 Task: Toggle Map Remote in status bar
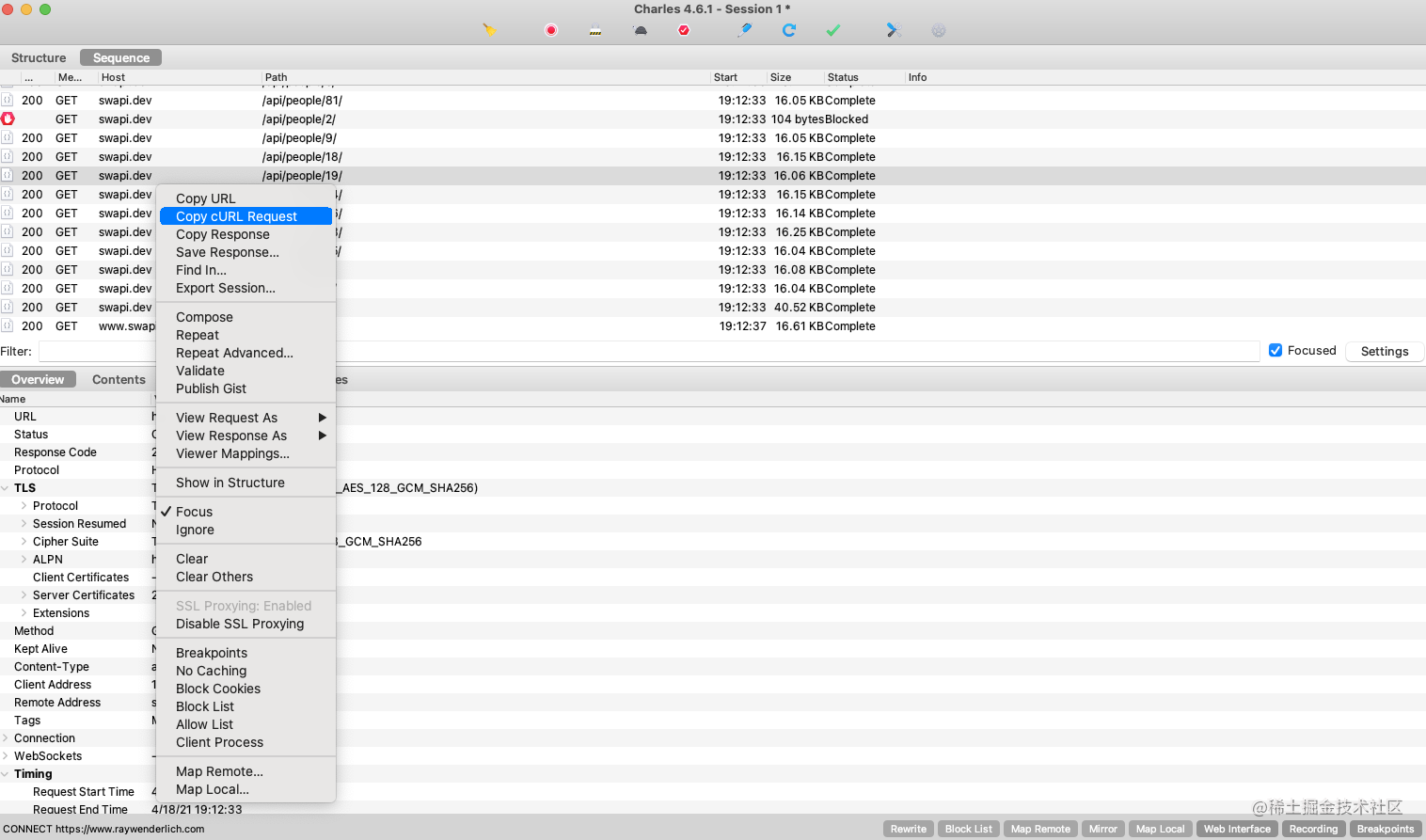(1040, 829)
